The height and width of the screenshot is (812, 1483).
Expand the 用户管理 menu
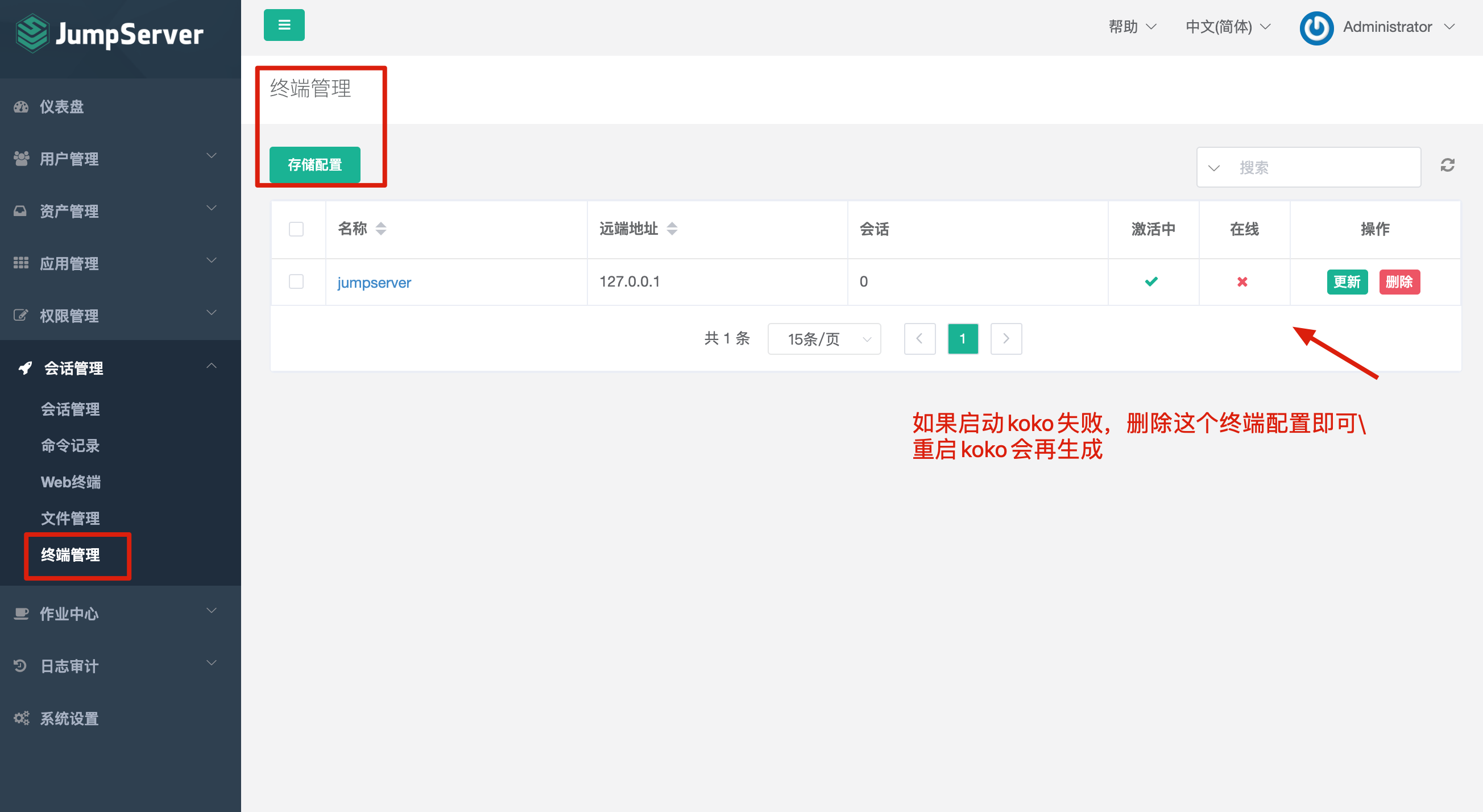(121, 159)
